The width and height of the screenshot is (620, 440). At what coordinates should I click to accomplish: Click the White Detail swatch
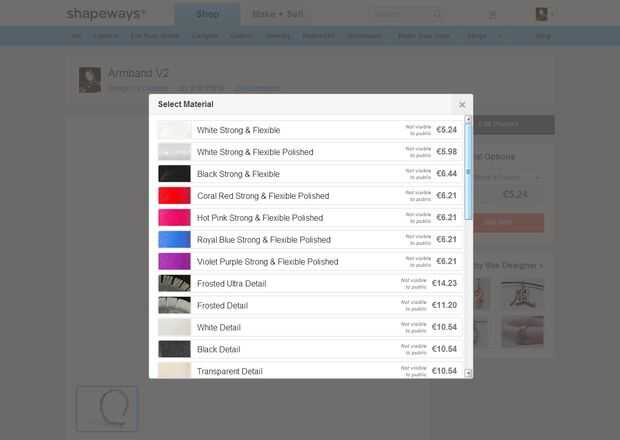174,327
